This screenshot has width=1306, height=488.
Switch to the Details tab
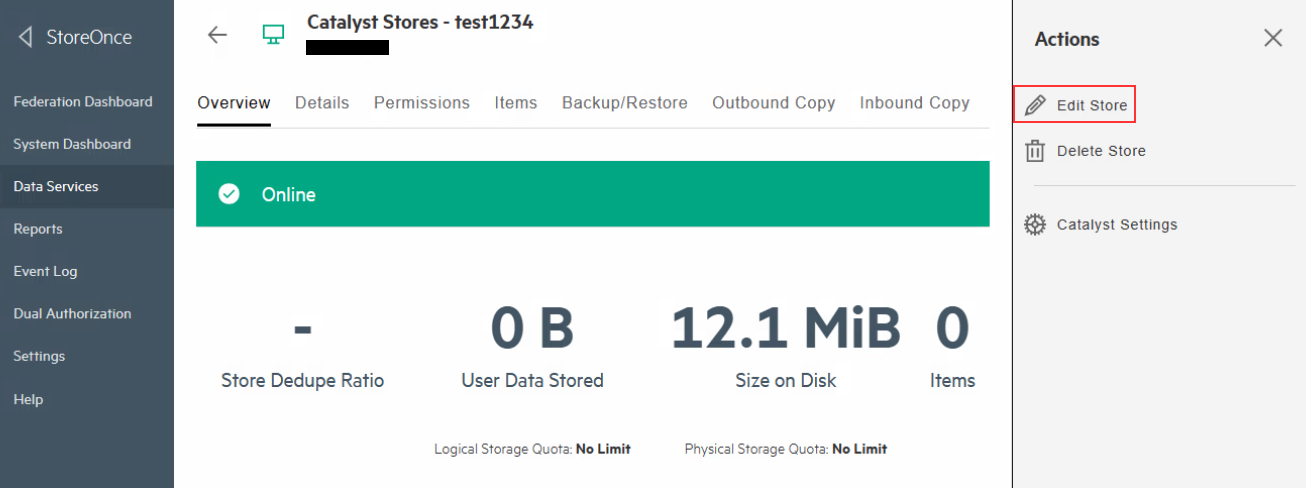click(x=322, y=103)
